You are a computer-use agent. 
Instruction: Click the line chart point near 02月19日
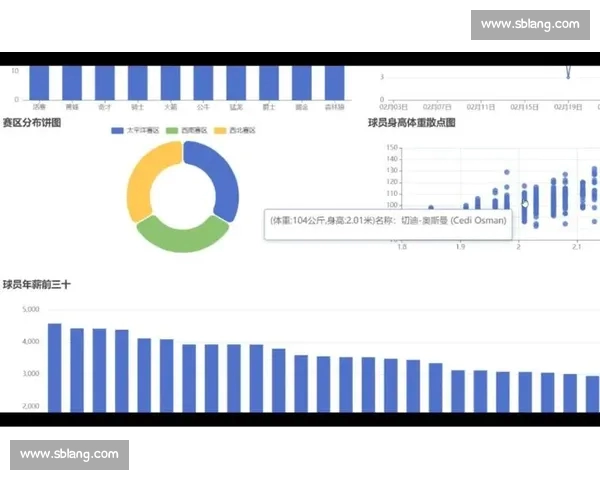[567, 74]
